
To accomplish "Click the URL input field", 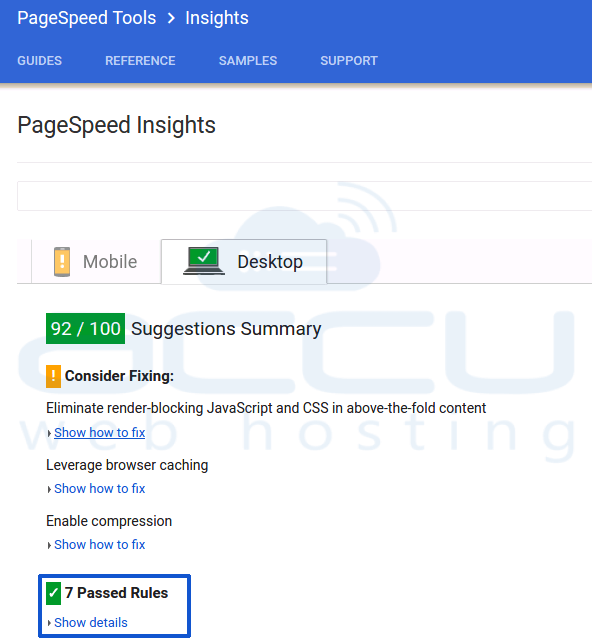I will pyautogui.click(x=304, y=196).
